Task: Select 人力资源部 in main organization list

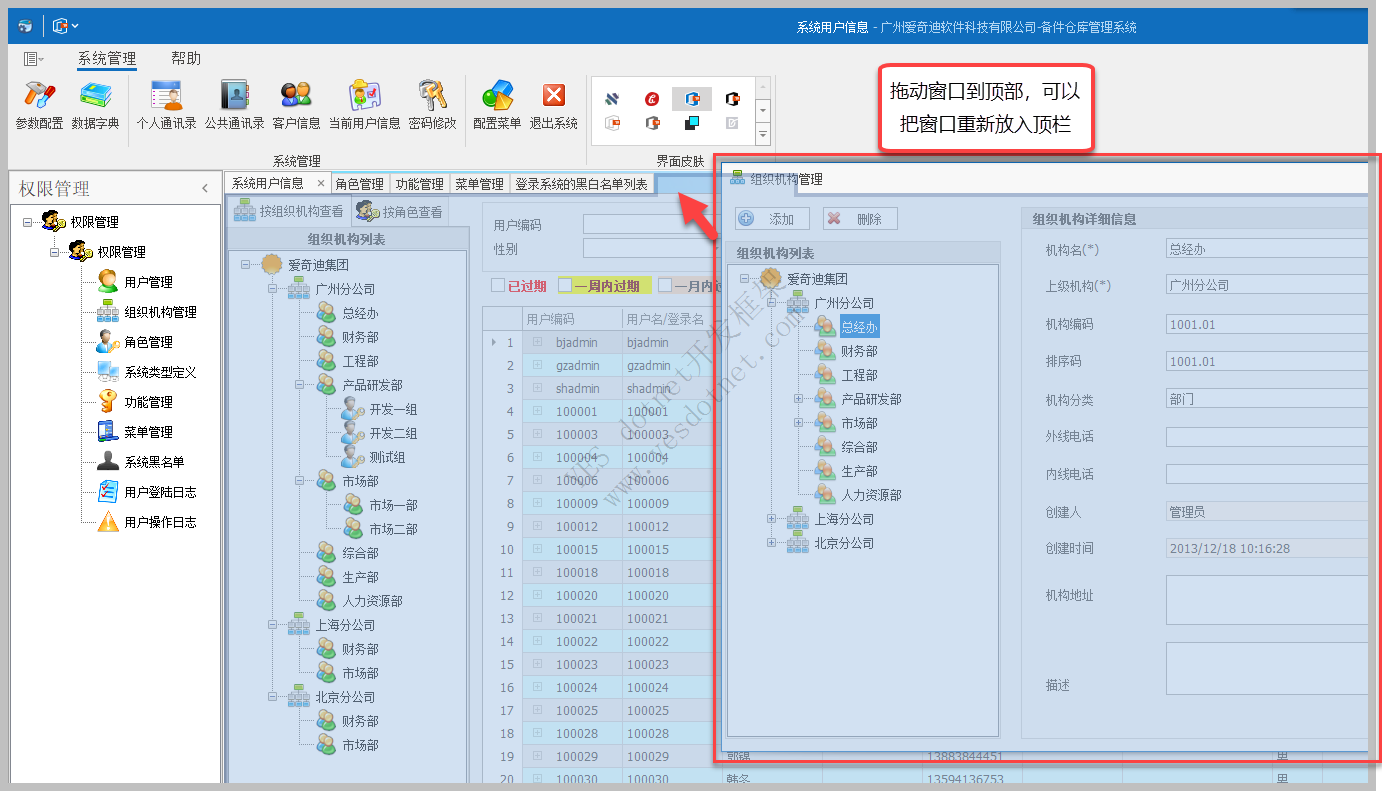Action: point(372,601)
